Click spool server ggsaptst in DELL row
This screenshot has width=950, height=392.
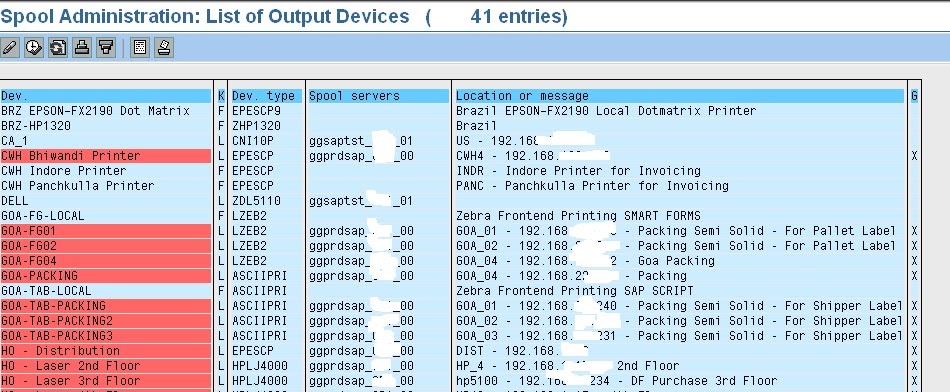[361, 201]
